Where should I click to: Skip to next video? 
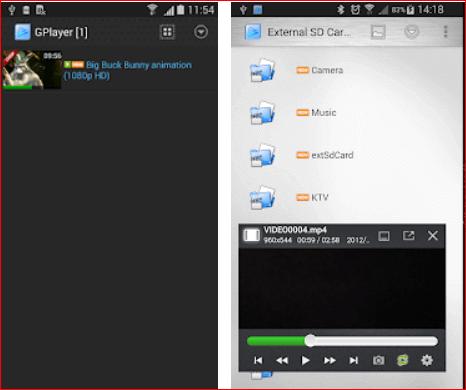[354, 360]
